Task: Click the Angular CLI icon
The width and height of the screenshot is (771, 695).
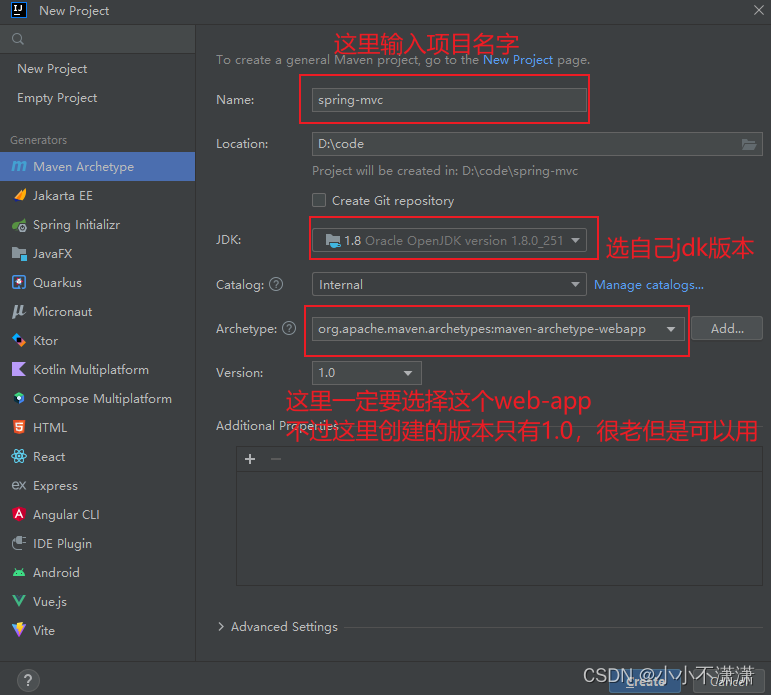Action: 19,514
